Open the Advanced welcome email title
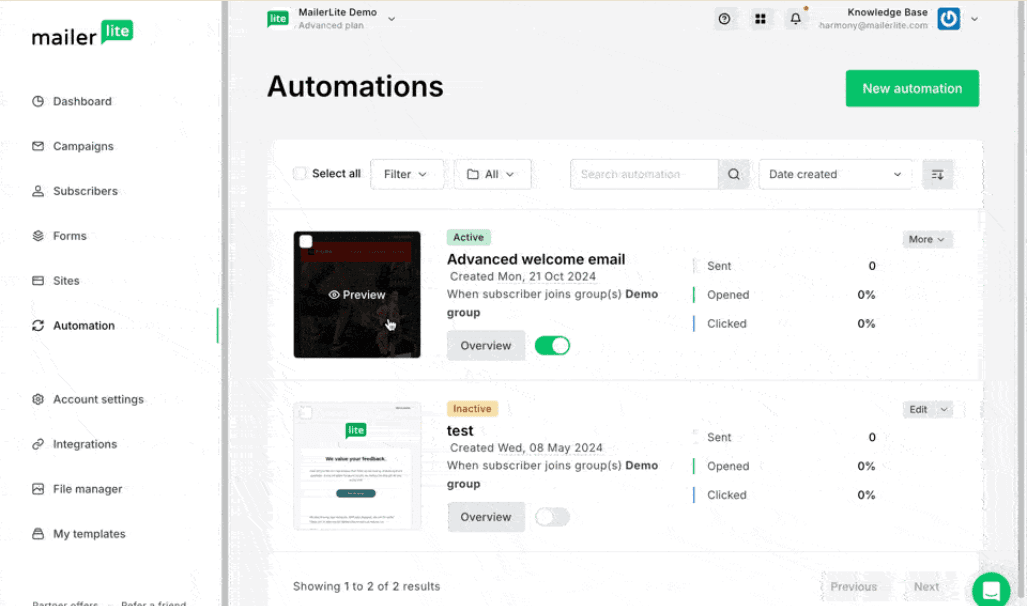 [536, 259]
